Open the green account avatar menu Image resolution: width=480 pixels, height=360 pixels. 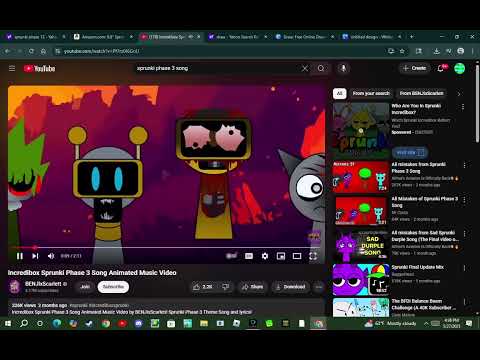(460, 68)
